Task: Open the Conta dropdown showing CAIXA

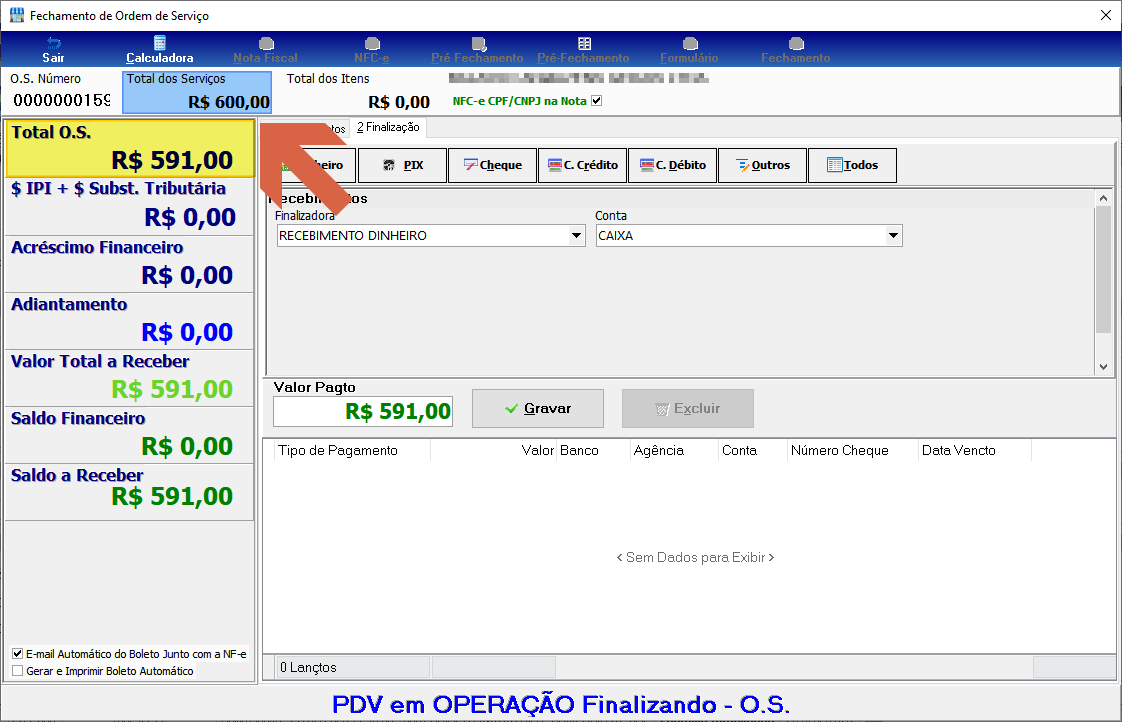Action: pos(893,235)
